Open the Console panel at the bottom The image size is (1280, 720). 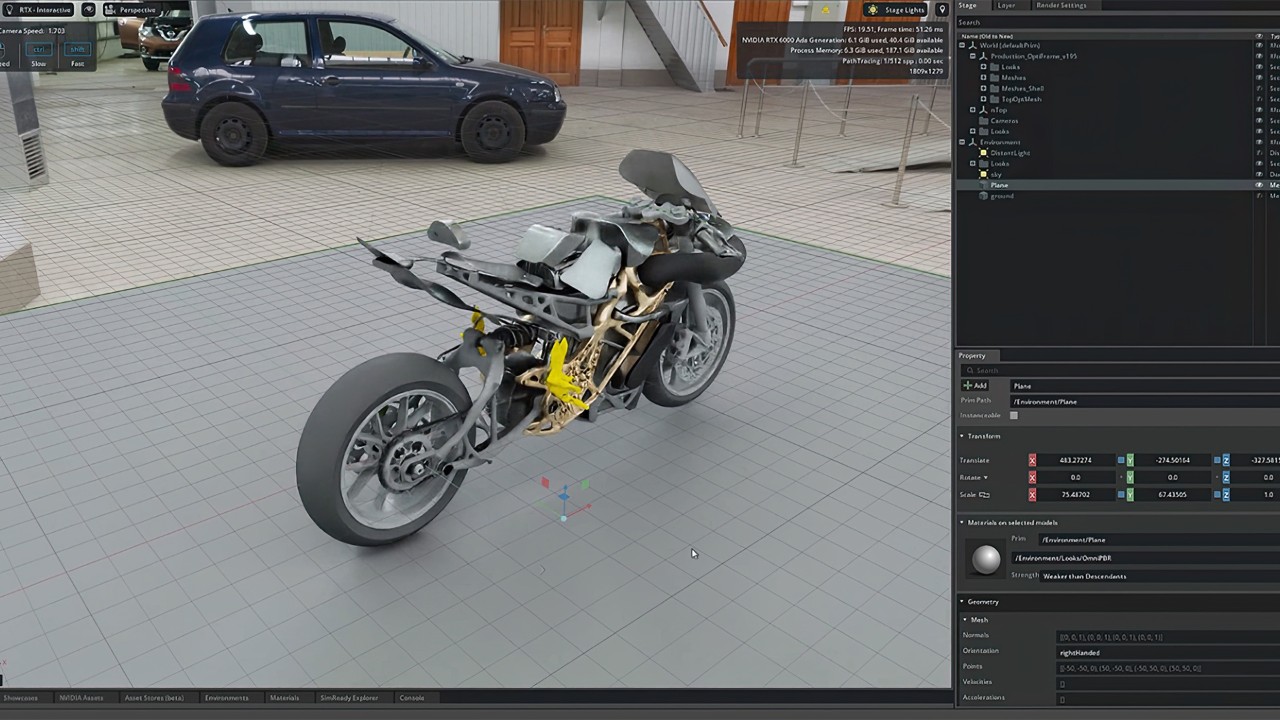point(411,697)
